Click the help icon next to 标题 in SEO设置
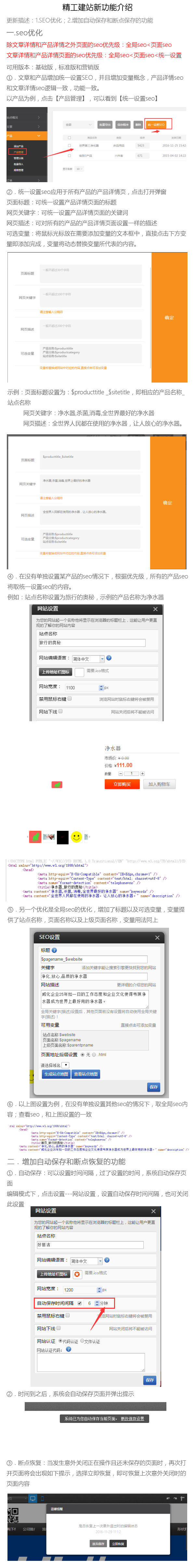The image size is (195, 1568). pyautogui.click(x=55, y=950)
